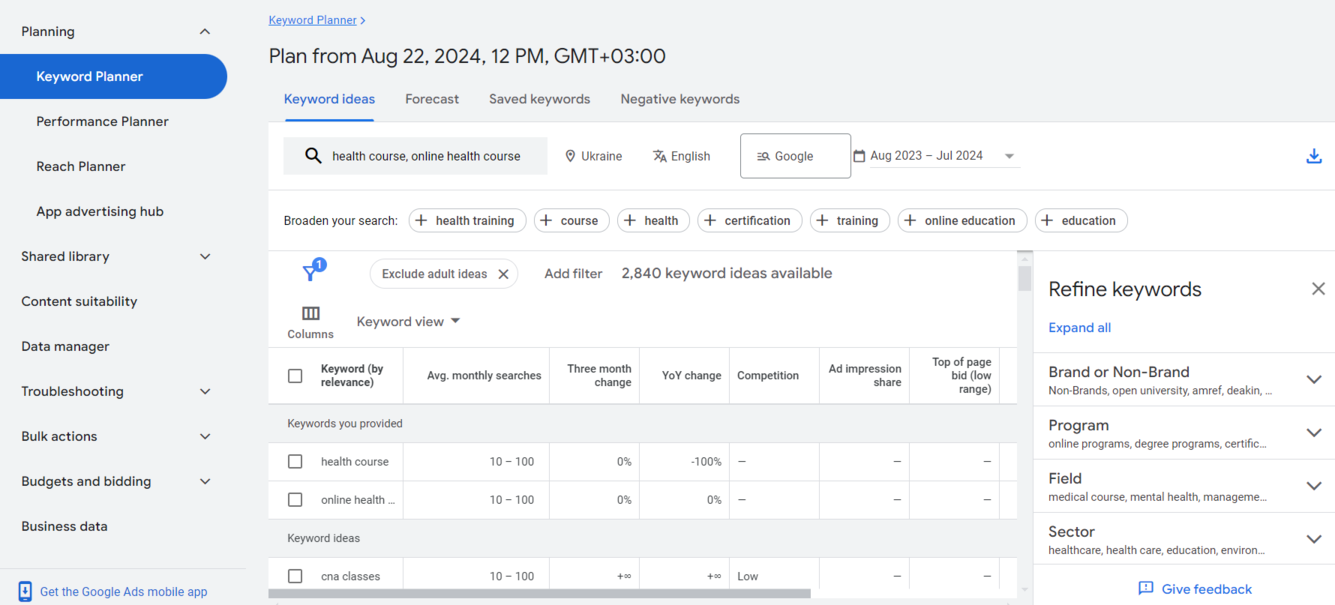Add 'online education' broaden search chip
This screenshot has width=1335, height=605.
(962, 221)
